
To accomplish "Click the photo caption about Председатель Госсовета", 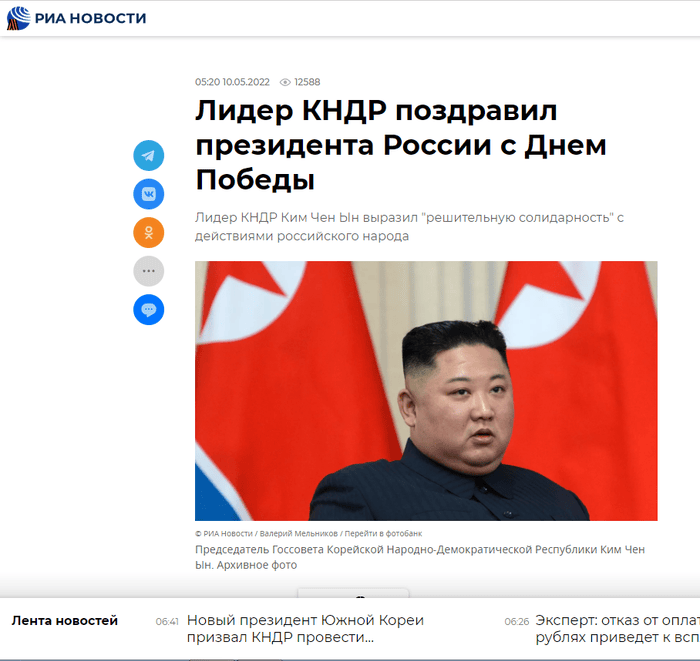I will [420, 557].
